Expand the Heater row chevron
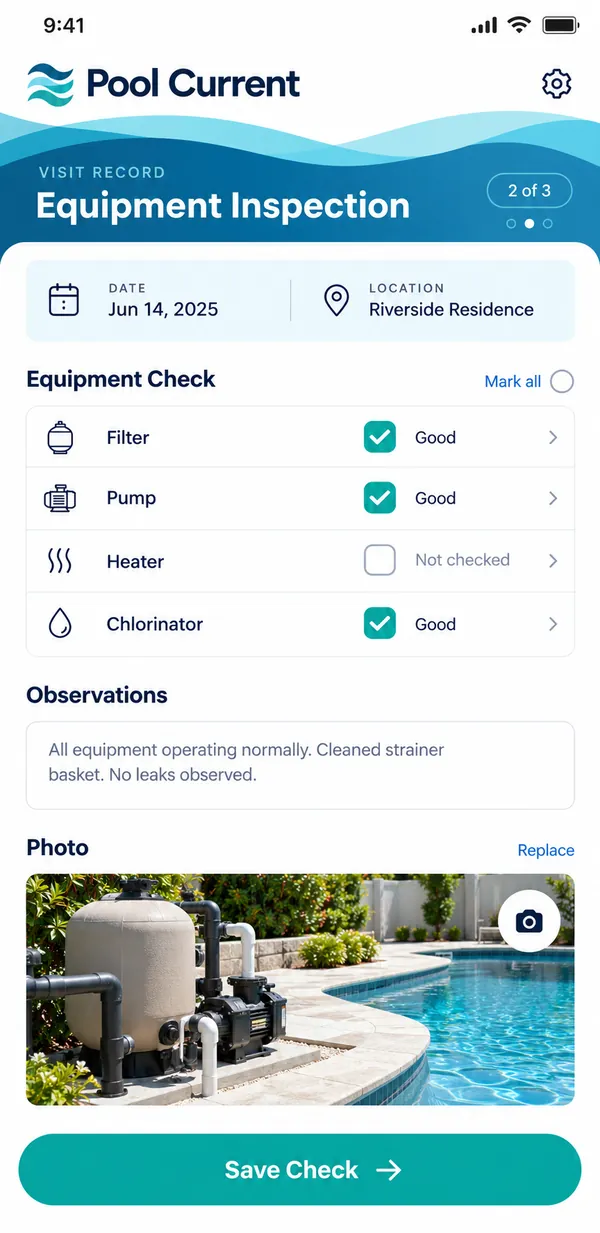 [553, 560]
